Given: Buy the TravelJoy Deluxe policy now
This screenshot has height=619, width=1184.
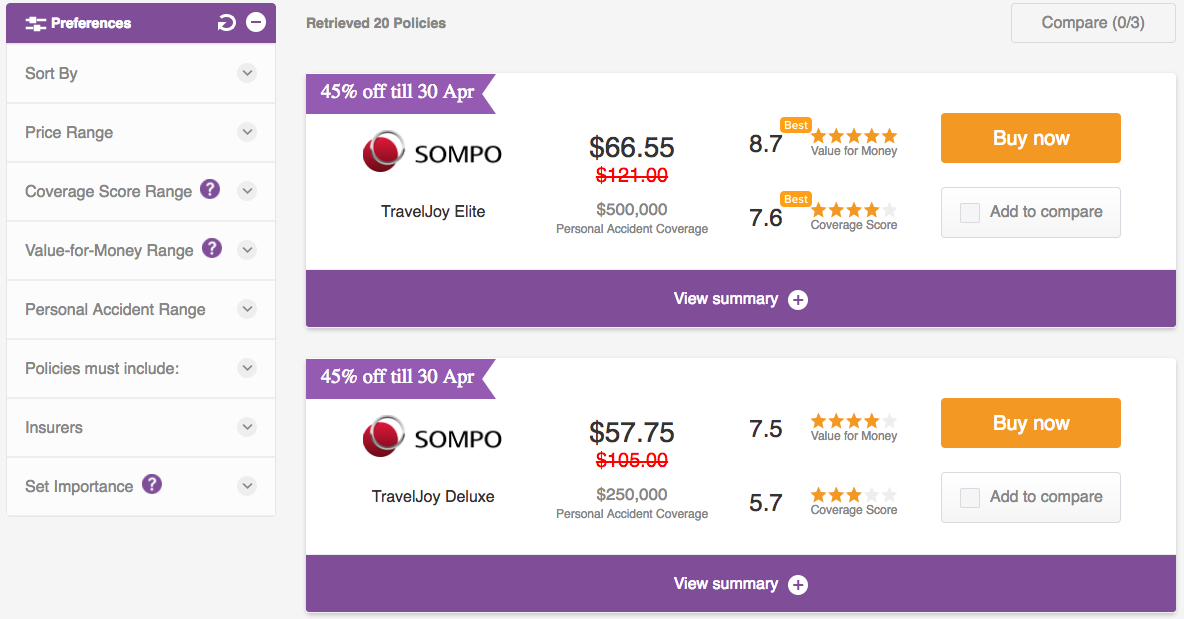Looking at the screenshot, I should coord(1031,423).
